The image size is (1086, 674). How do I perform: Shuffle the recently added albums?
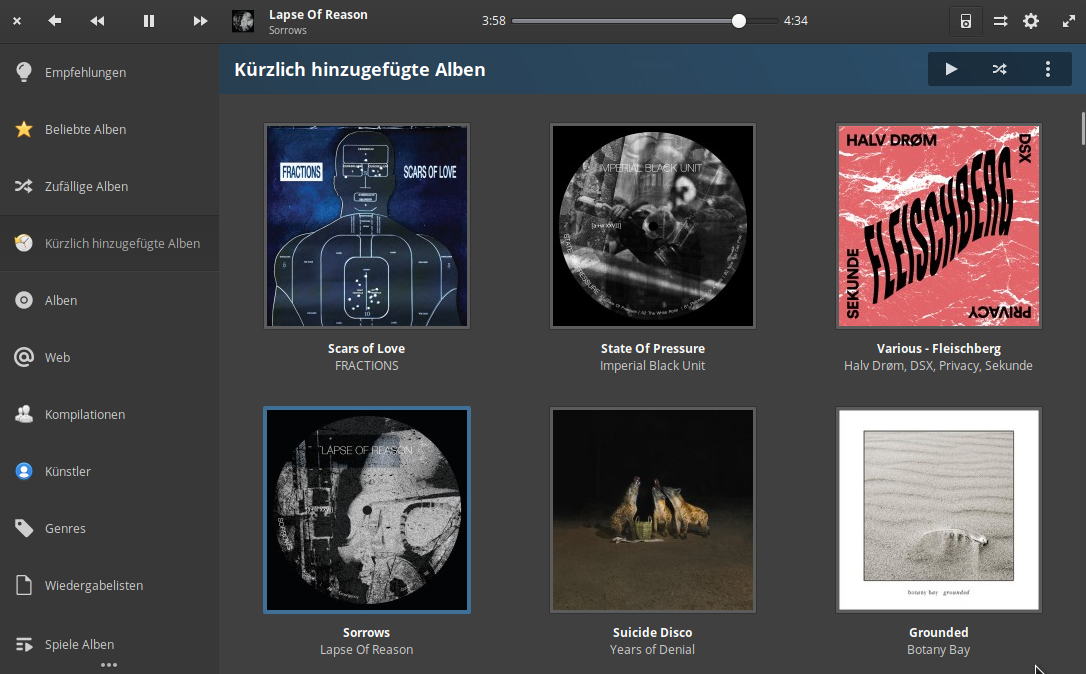(x=999, y=69)
